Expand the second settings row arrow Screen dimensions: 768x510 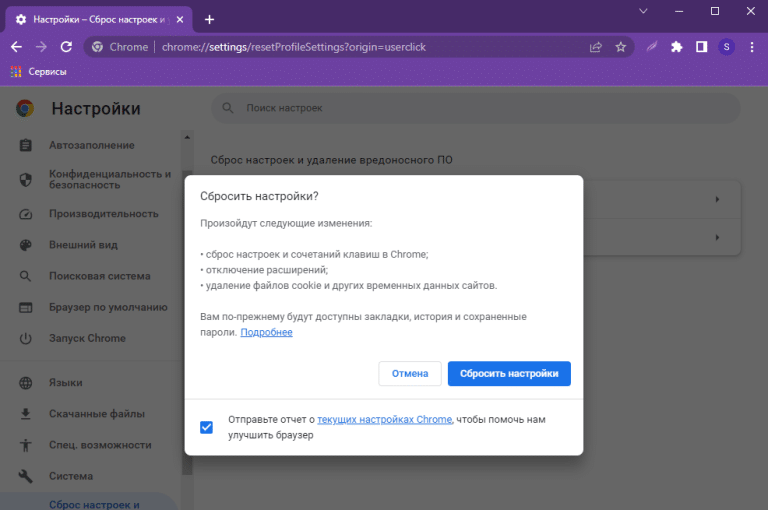pyautogui.click(x=717, y=238)
